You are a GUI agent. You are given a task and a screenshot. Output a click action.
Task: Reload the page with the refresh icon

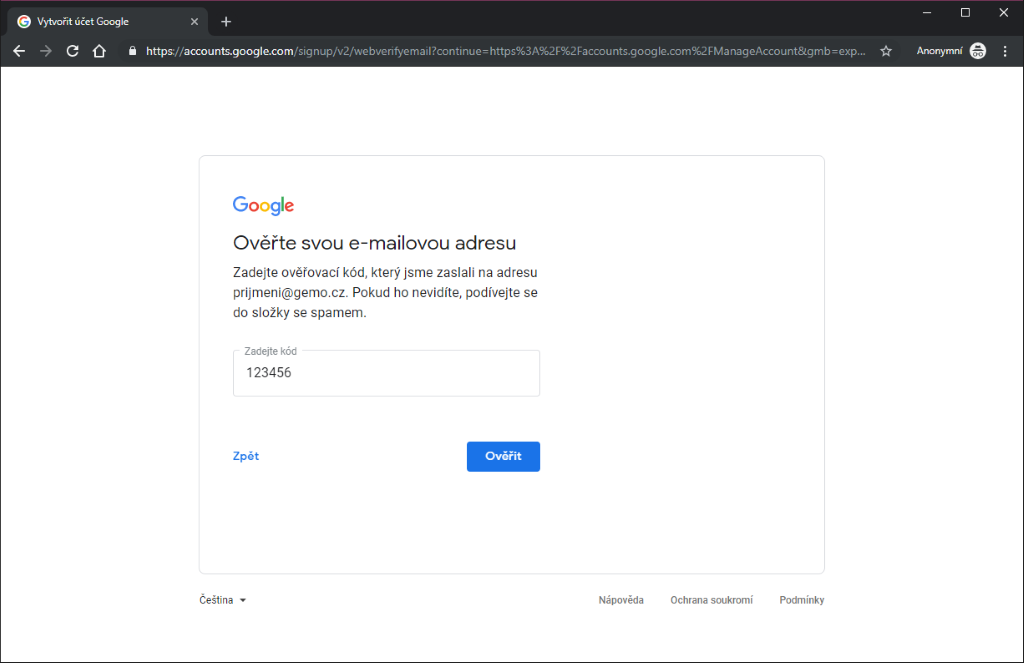72,51
